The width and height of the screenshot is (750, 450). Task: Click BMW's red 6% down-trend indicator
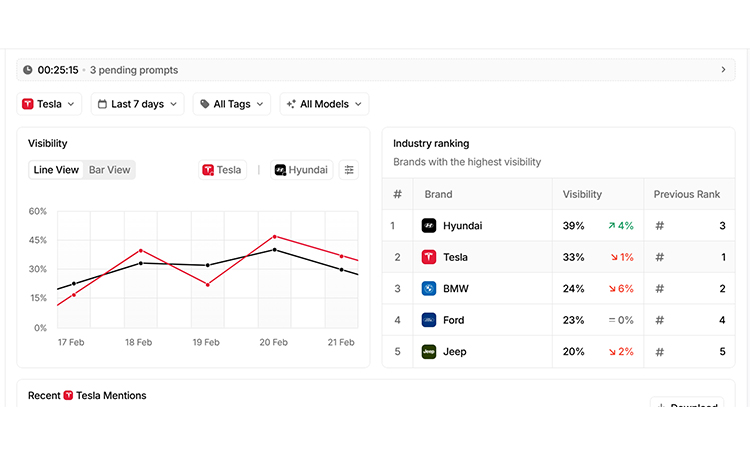tap(621, 288)
